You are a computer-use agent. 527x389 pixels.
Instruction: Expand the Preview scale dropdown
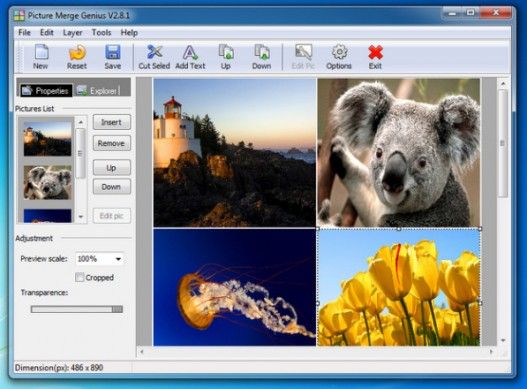pos(118,259)
